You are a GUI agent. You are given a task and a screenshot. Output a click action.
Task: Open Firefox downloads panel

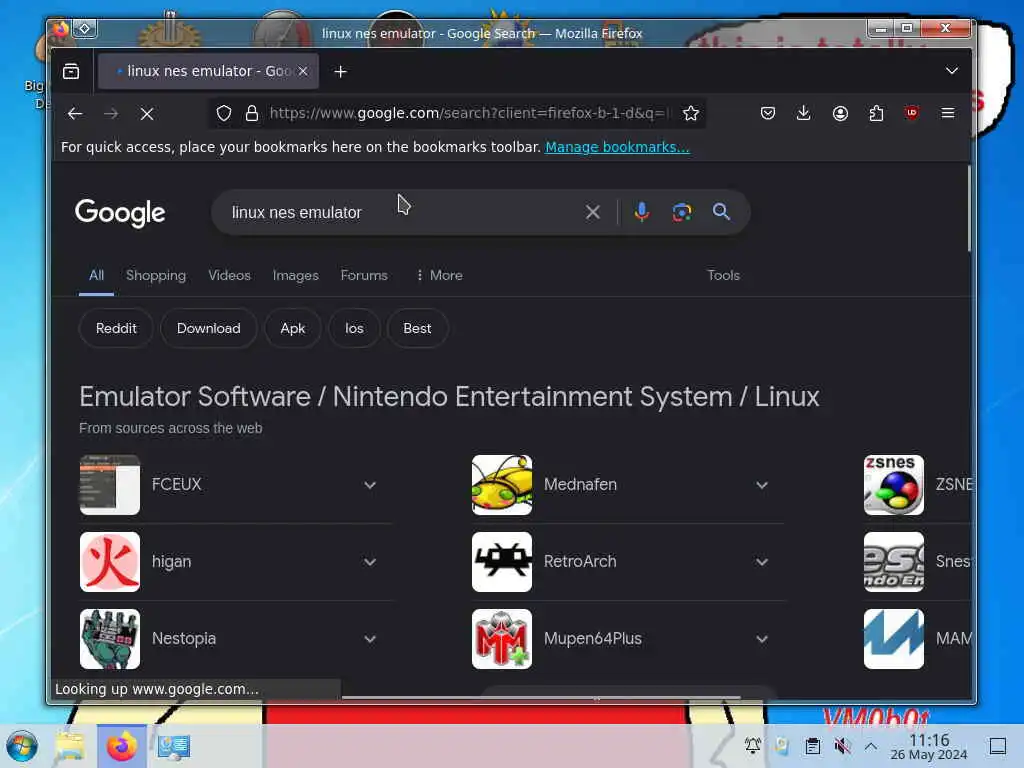[804, 114]
